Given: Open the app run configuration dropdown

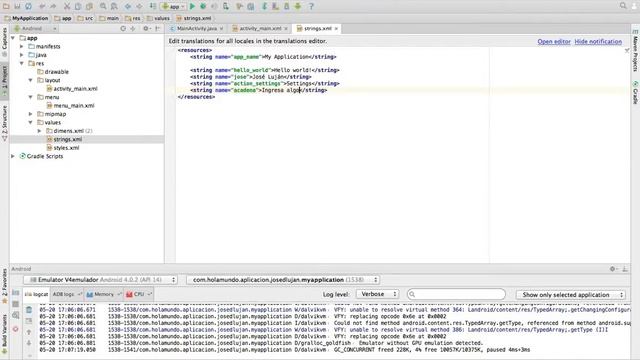Looking at the screenshot, I should click(173, 6).
